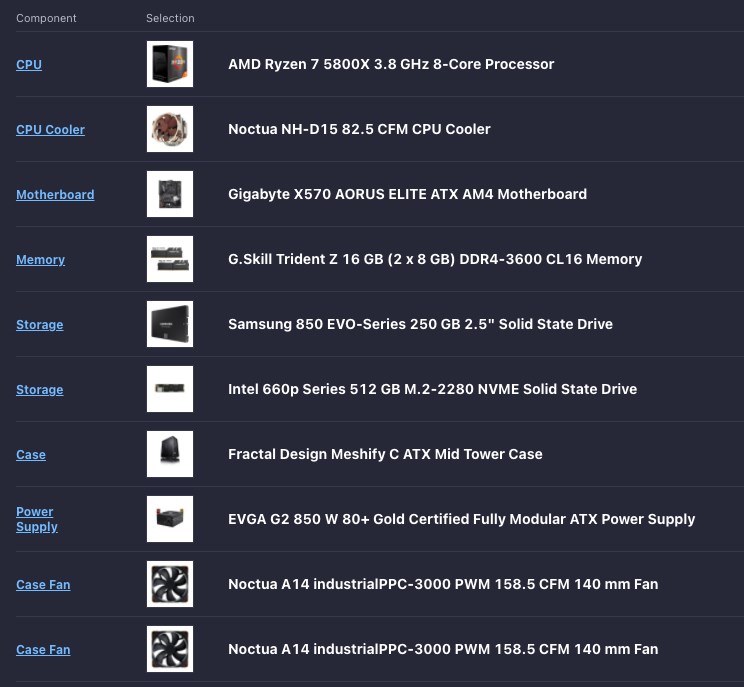The width and height of the screenshot is (744, 687).
Task: Select Gigabyte X570 AORUS ELITE motherboard name
Action: [408, 194]
